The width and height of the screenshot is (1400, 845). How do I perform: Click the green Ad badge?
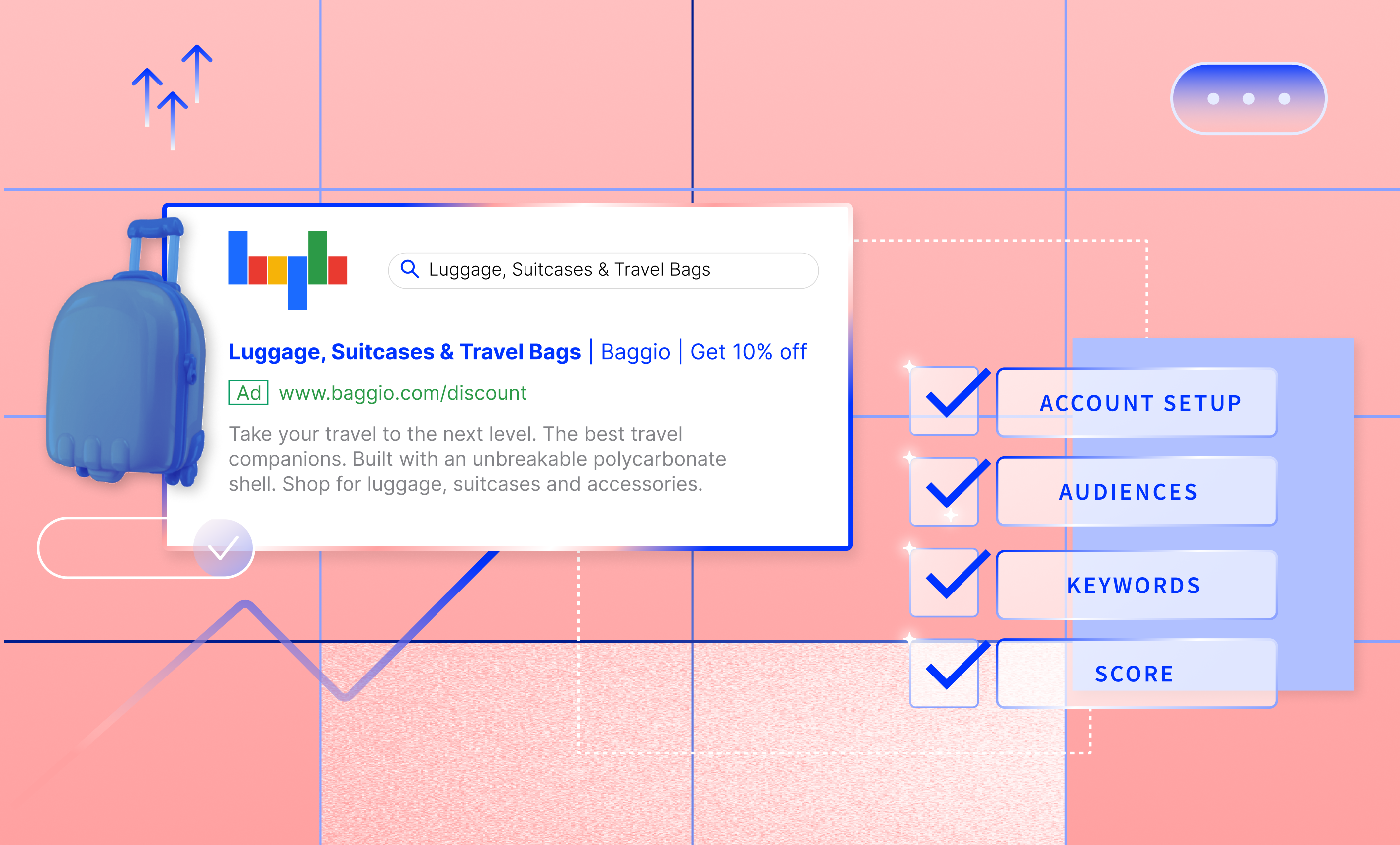point(248,392)
